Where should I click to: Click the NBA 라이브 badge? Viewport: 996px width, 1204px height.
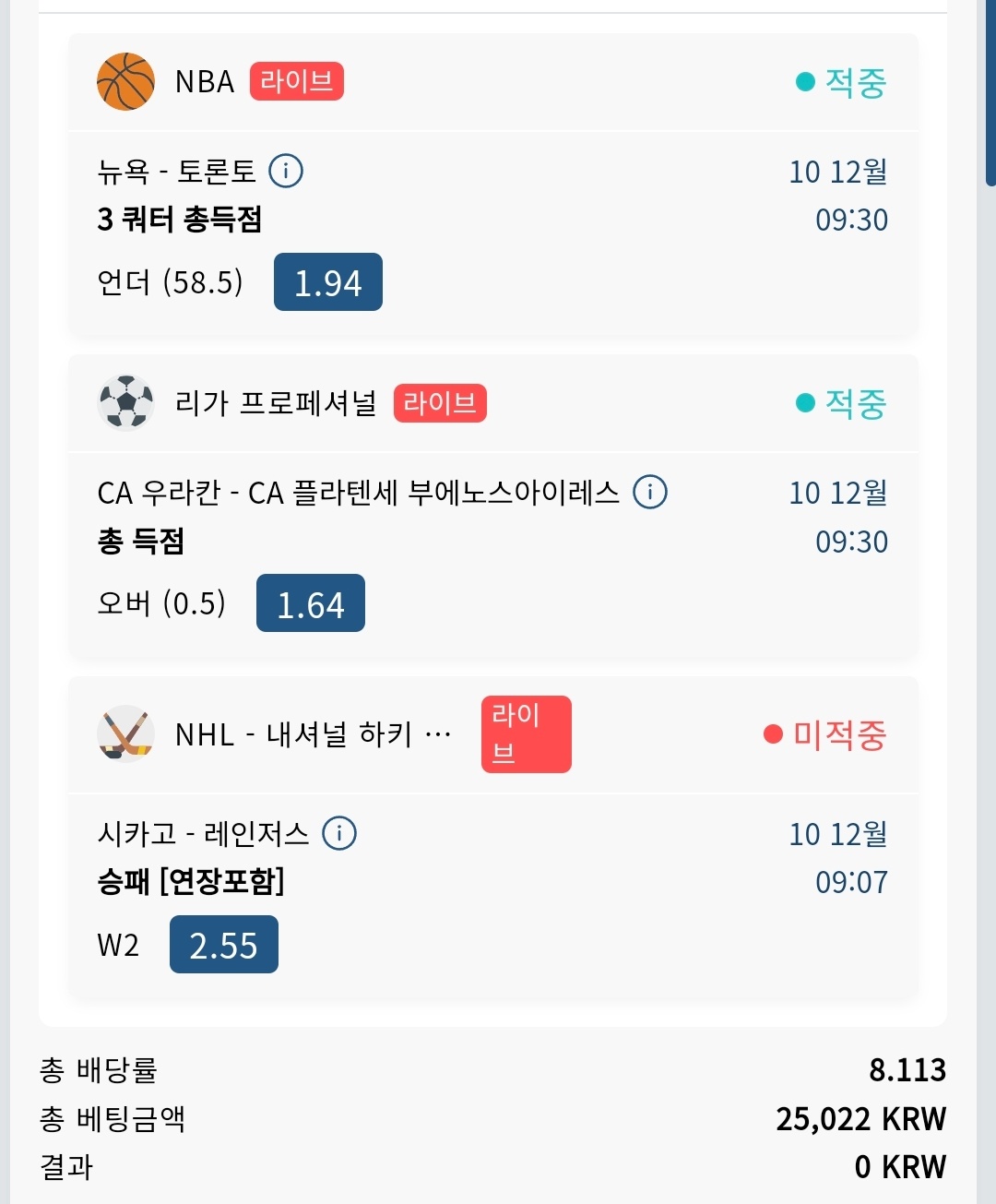[x=296, y=81]
